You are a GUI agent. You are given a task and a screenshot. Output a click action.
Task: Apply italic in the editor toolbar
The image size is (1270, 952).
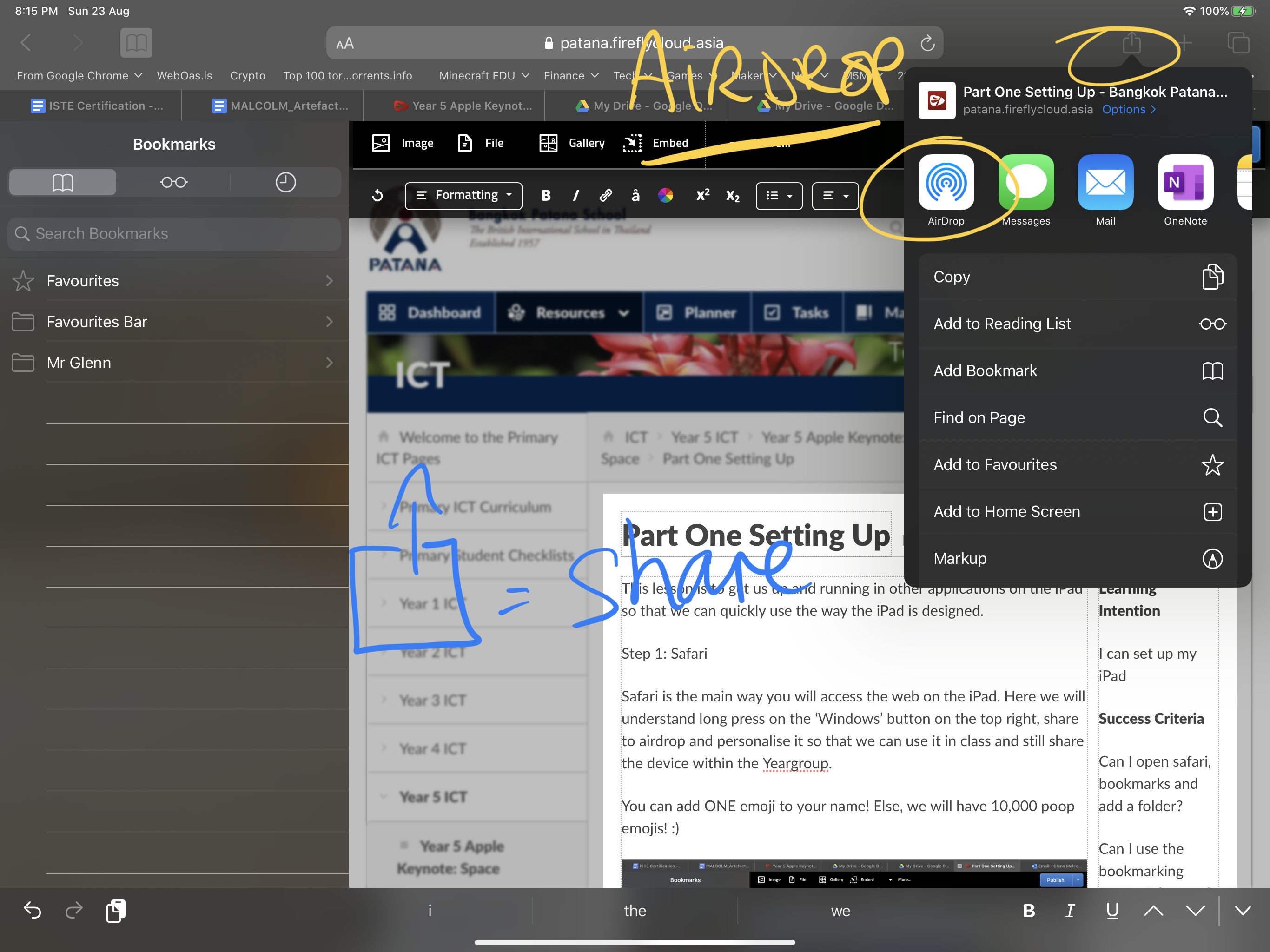pyautogui.click(x=576, y=196)
